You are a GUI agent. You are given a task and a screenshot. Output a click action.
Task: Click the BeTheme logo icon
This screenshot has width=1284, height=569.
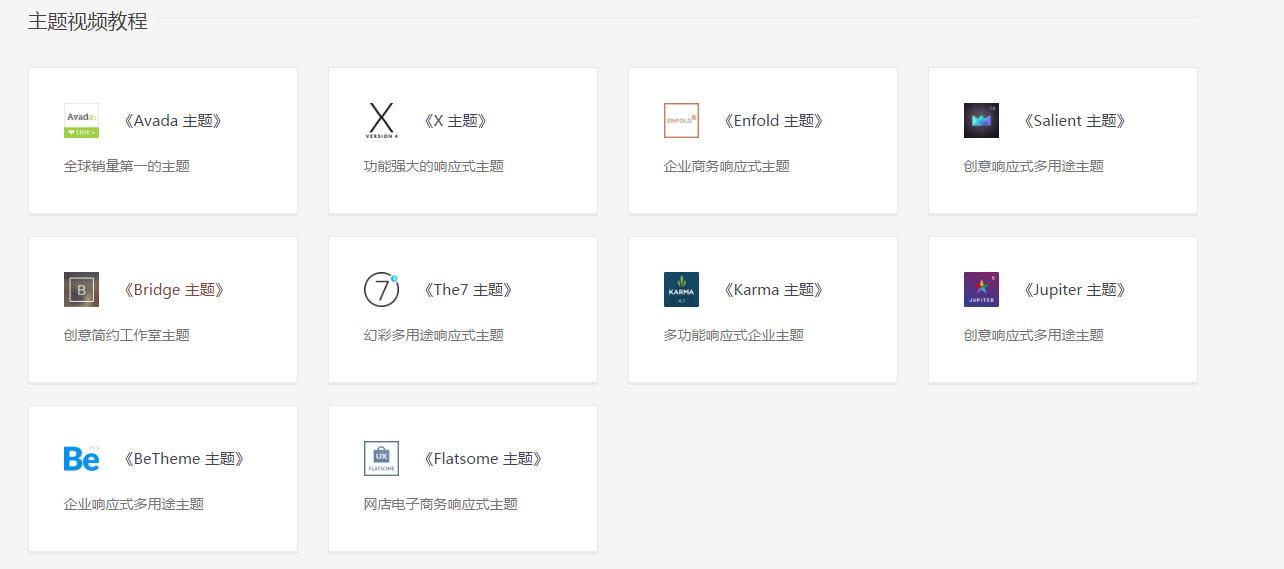pos(81,458)
